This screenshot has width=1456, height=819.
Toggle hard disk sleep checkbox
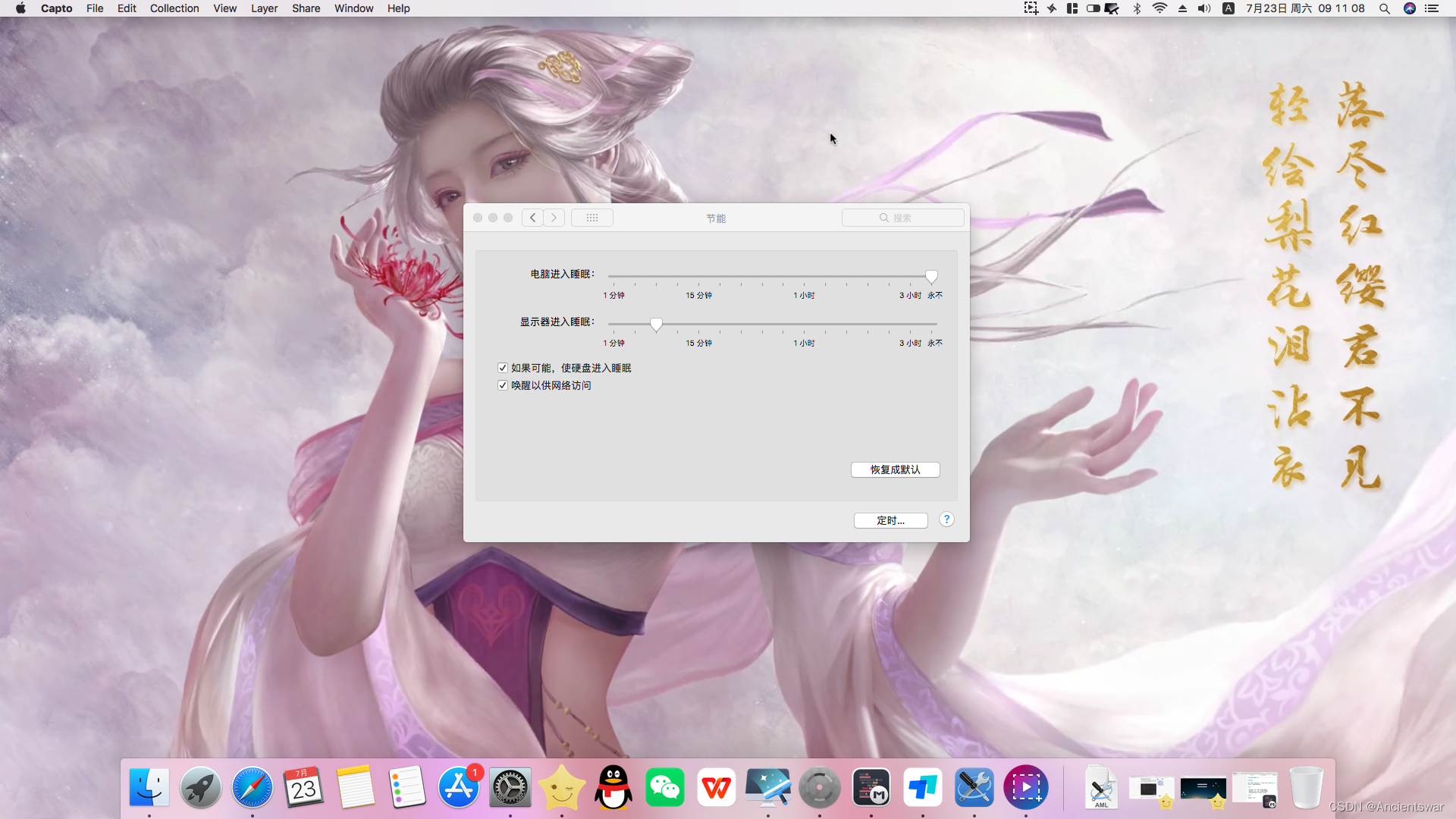click(x=502, y=368)
